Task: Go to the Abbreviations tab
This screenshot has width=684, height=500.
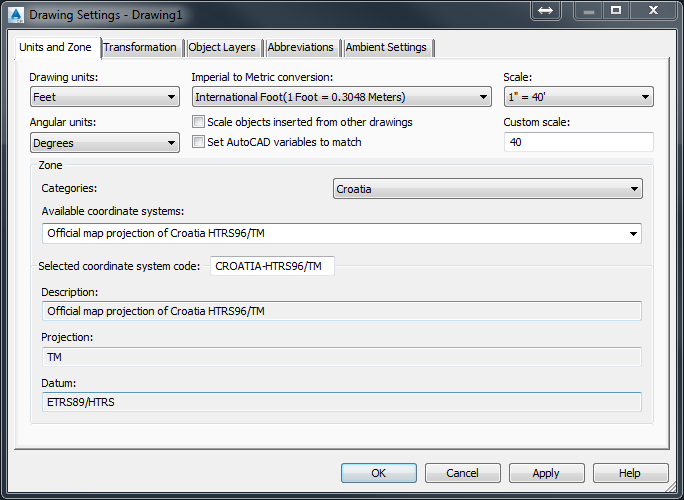Action: [301, 47]
